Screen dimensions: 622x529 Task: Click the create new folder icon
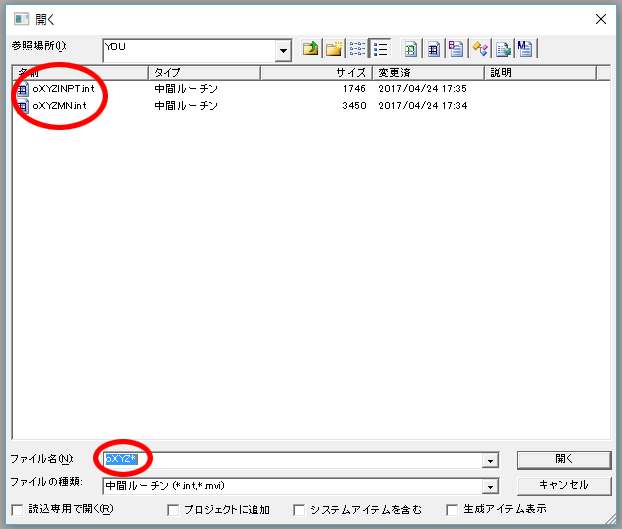334,49
